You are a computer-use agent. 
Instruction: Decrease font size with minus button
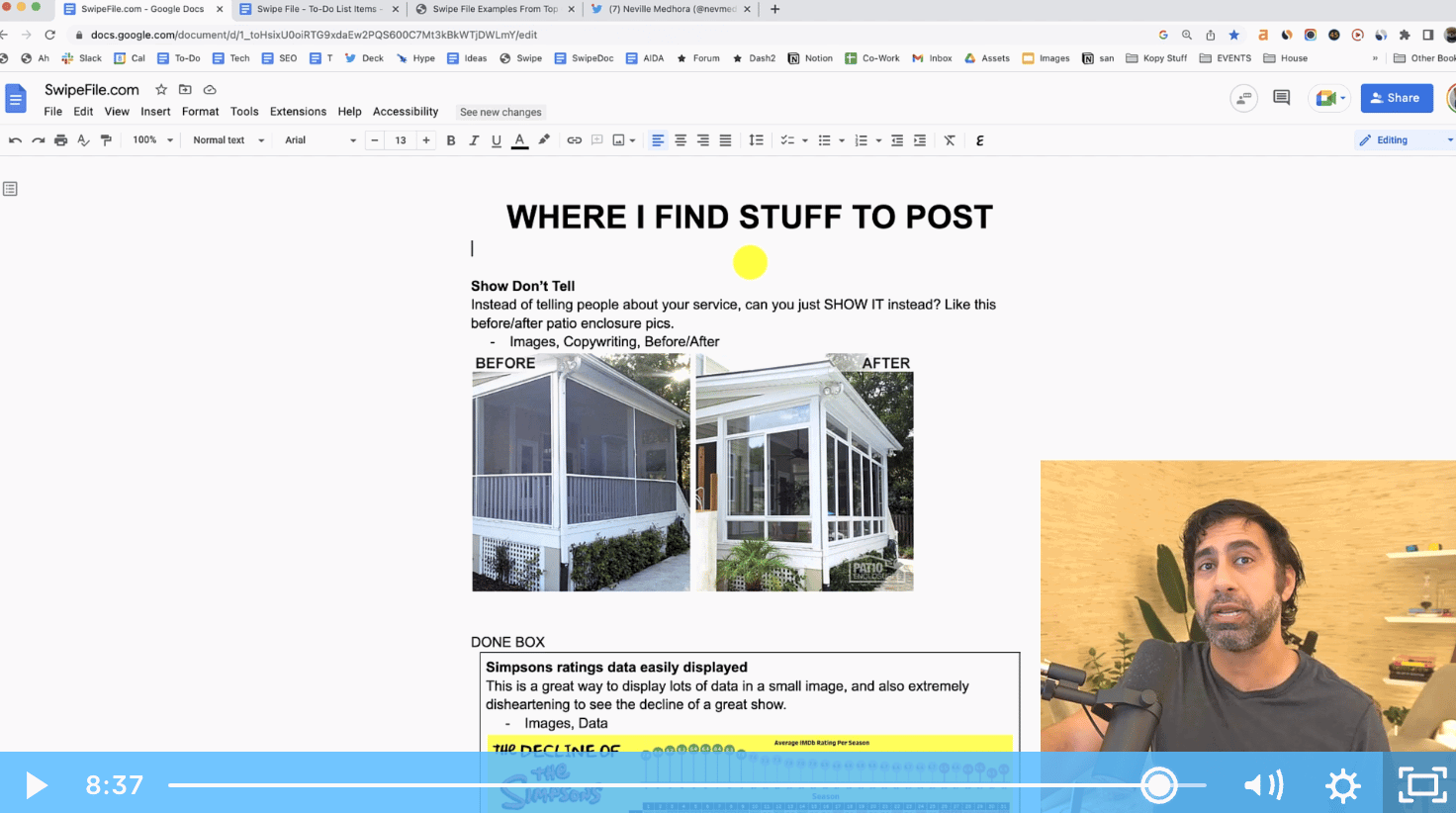tap(375, 140)
